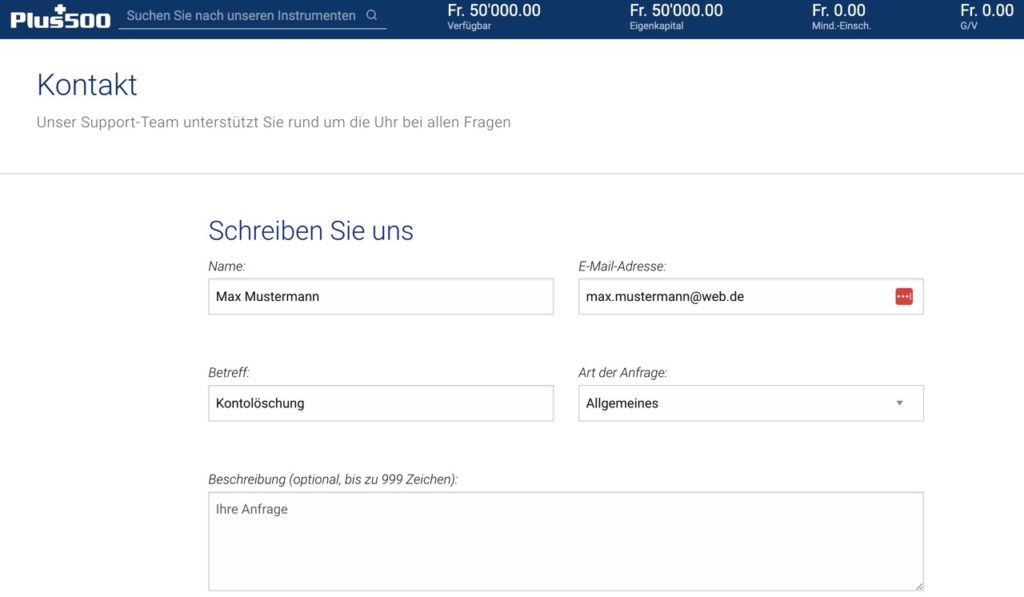Screen dimensions: 1024x597
Task: Click the Name: field label
Action: (x=227, y=266)
